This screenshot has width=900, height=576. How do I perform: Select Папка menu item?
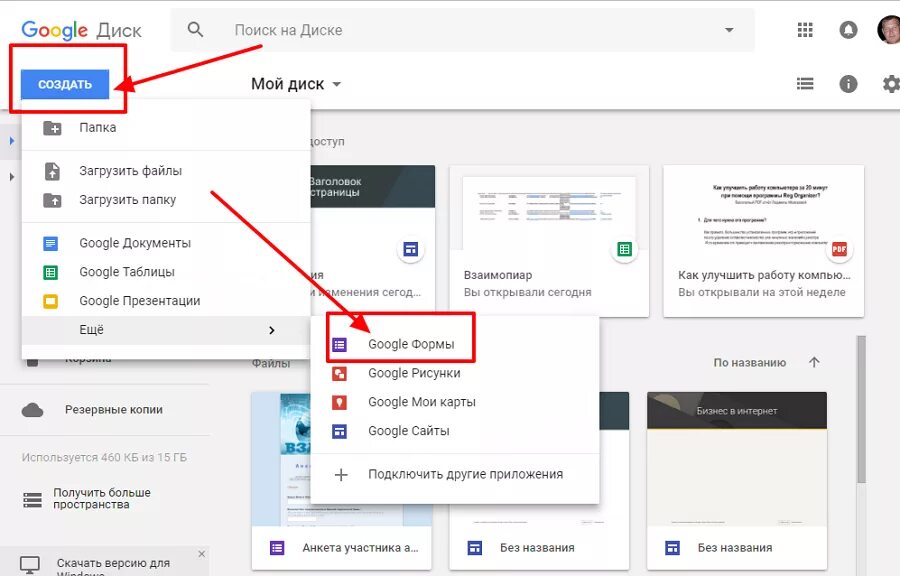pyautogui.click(x=166, y=127)
